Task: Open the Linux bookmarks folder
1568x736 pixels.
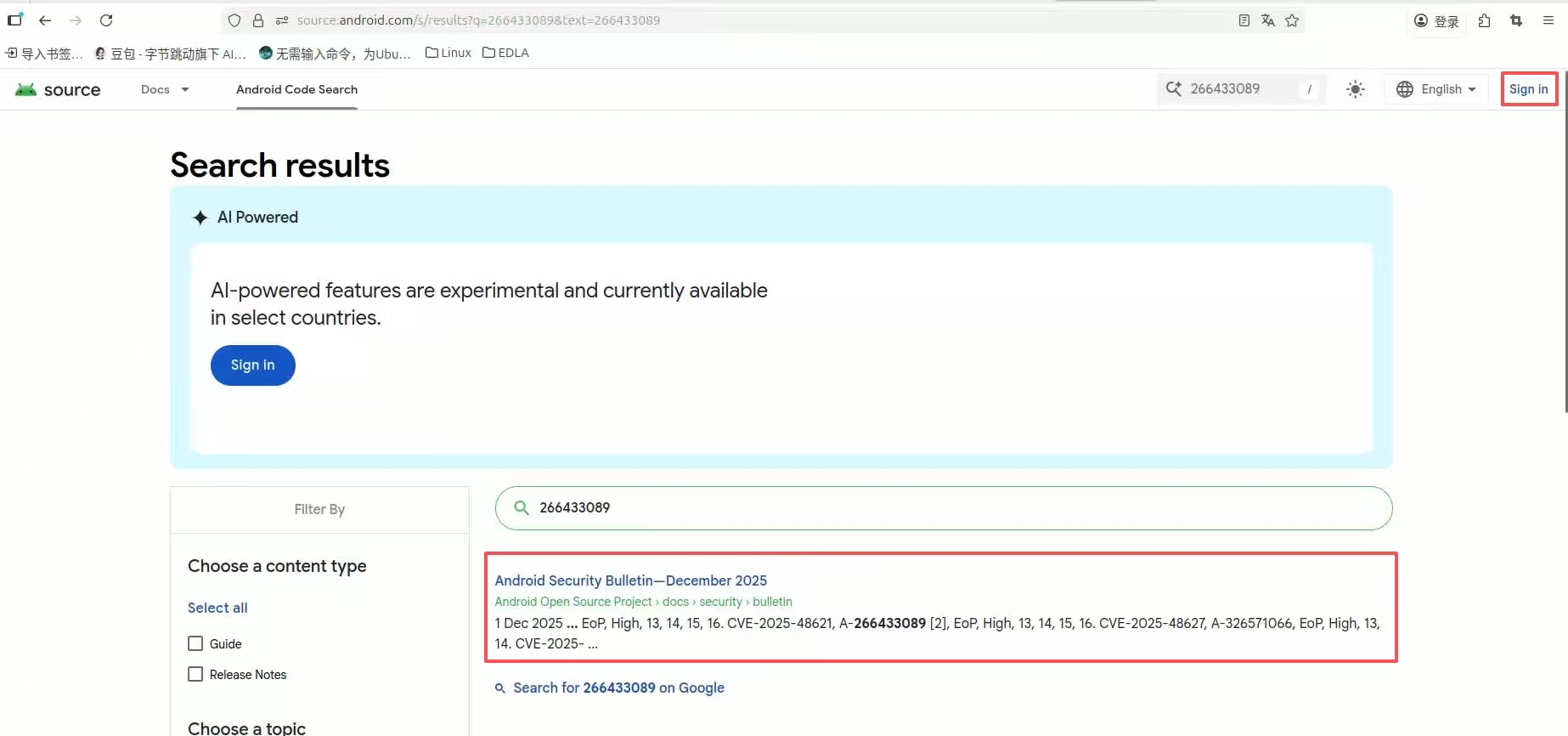Action: pyautogui.click(x=448, y=53)
